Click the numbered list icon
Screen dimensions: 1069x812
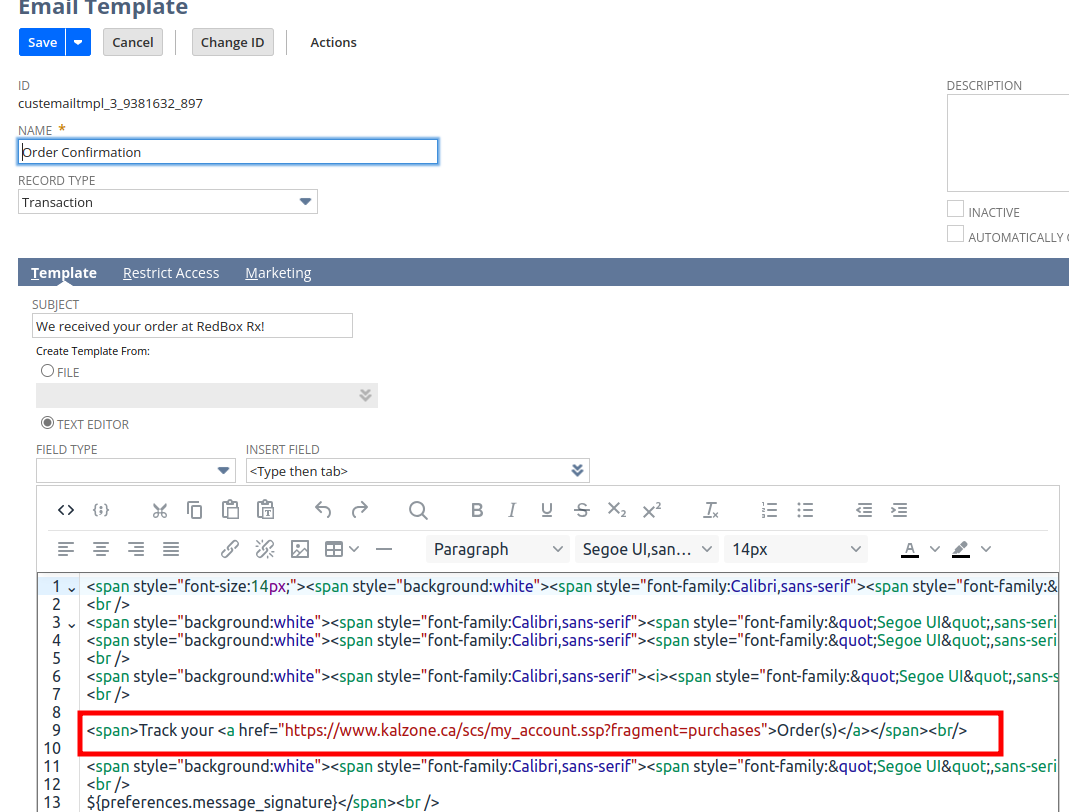click(x=769, y=510)
